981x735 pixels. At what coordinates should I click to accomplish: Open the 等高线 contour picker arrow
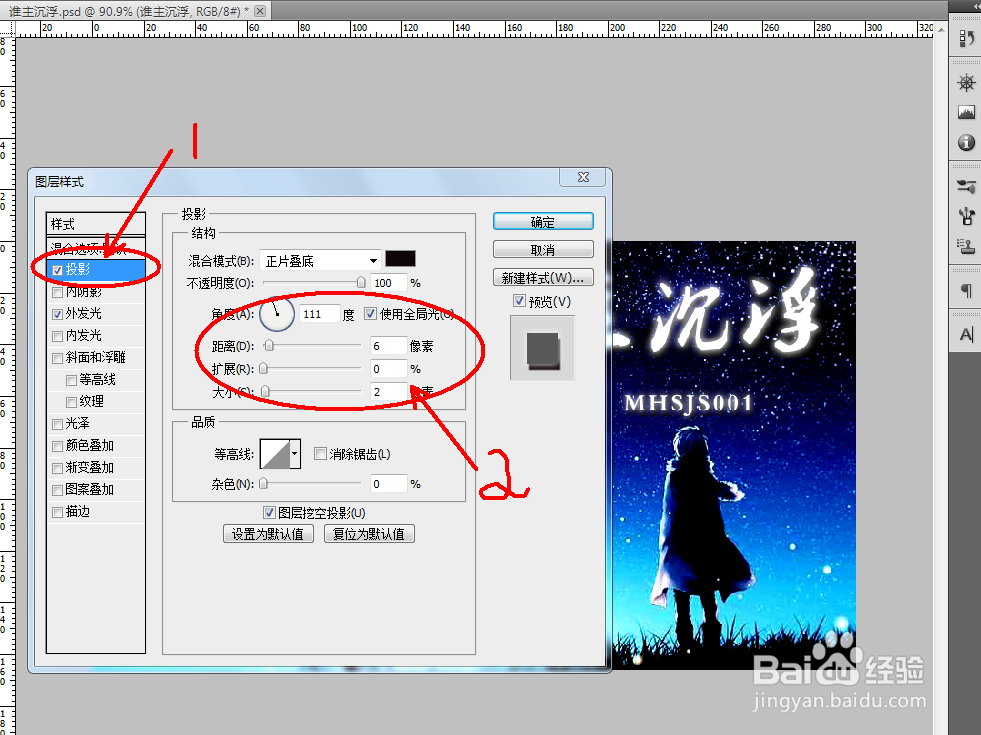[295, 454]
